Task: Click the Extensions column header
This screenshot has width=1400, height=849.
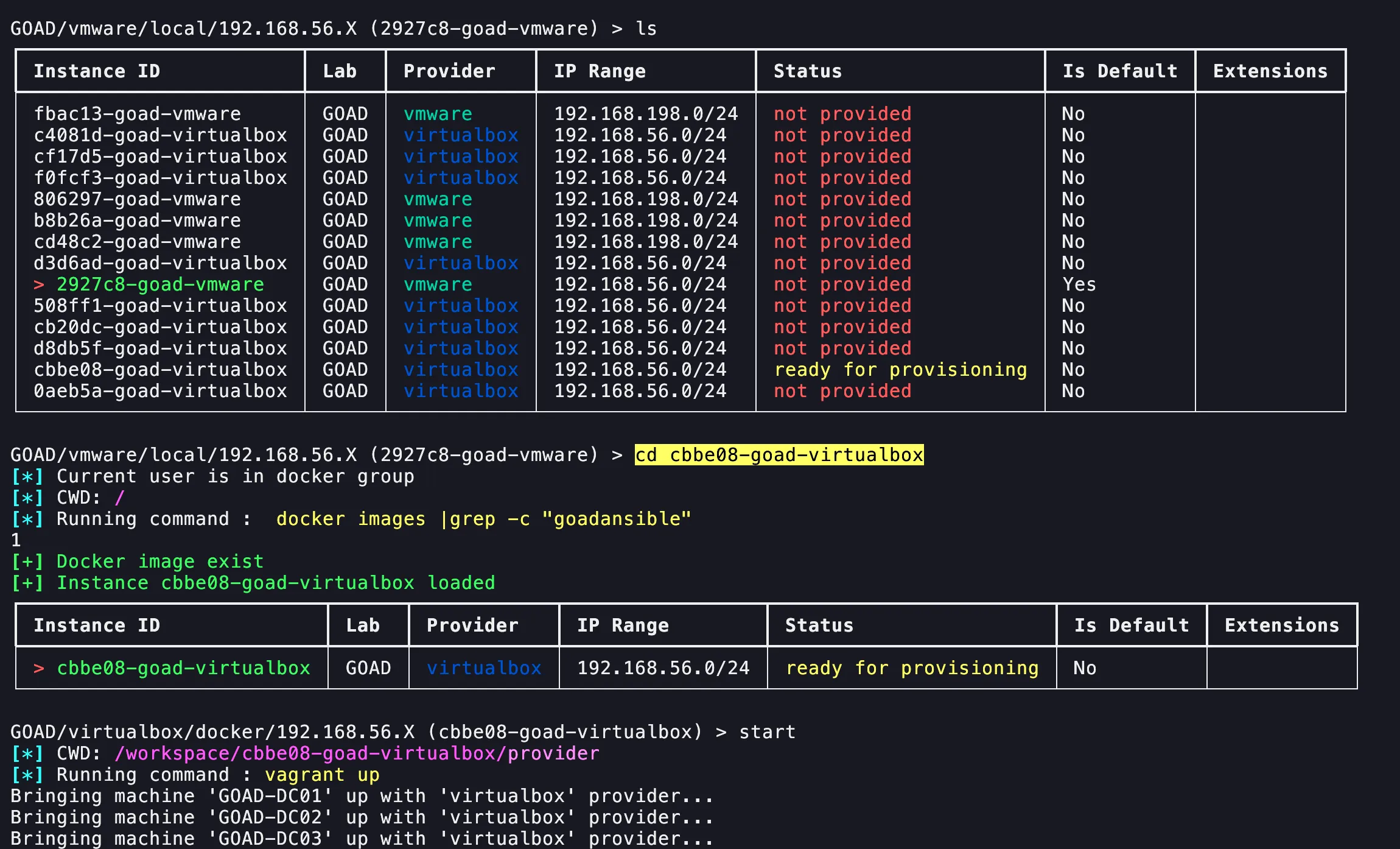Action: tap(1270, 71)
